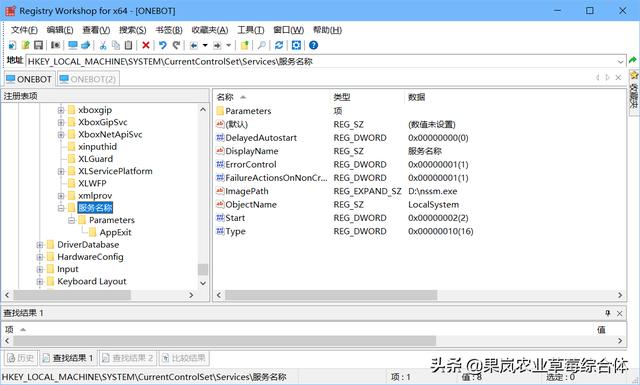Image resolution: width=640 pixels, height=385 pixels.
Task: Open the 搜索(S) menu
Action: point(133,30)
